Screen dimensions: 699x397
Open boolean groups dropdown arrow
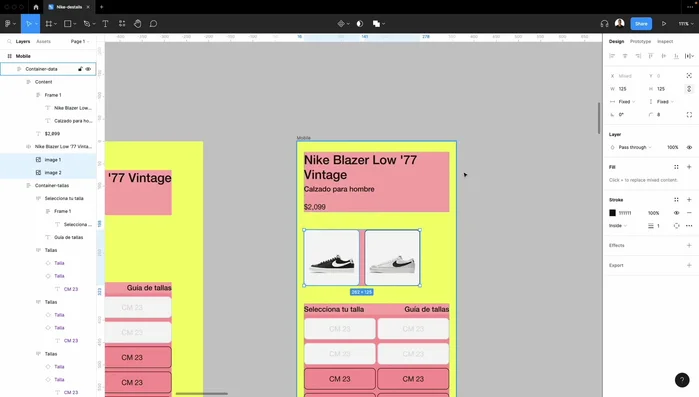coord(383,24)
